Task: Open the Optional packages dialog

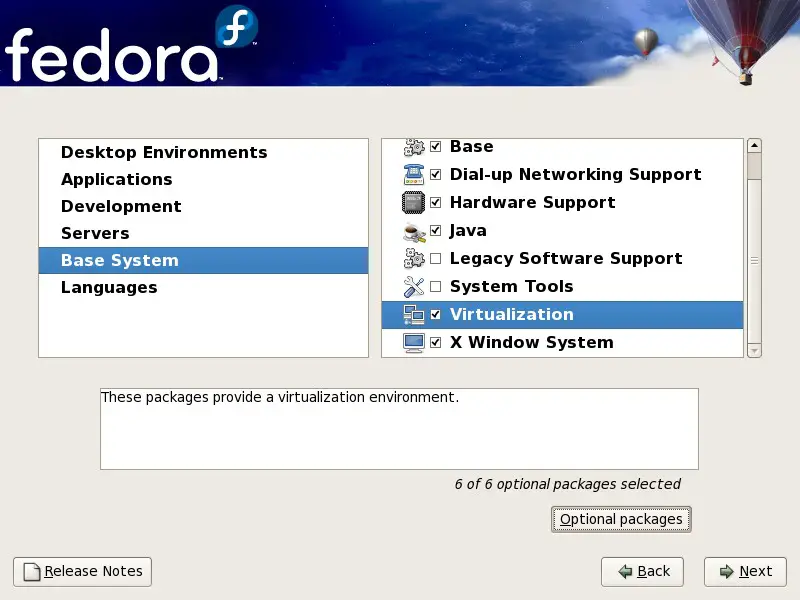Action: coord(621,519)
